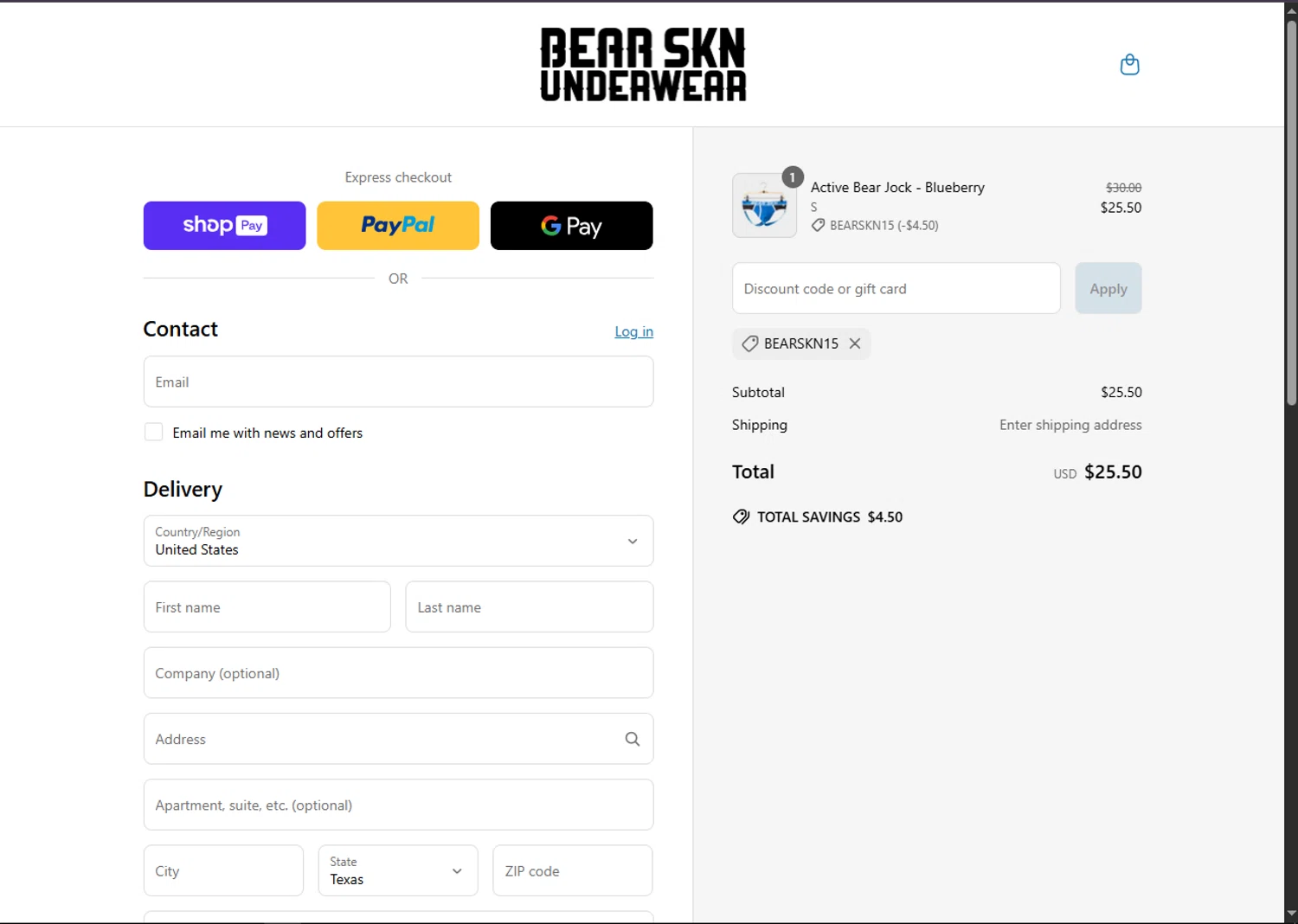Click the TOTAL SAVINGS $4.50 text
The image size is (1298, 924).
[830, 517]
